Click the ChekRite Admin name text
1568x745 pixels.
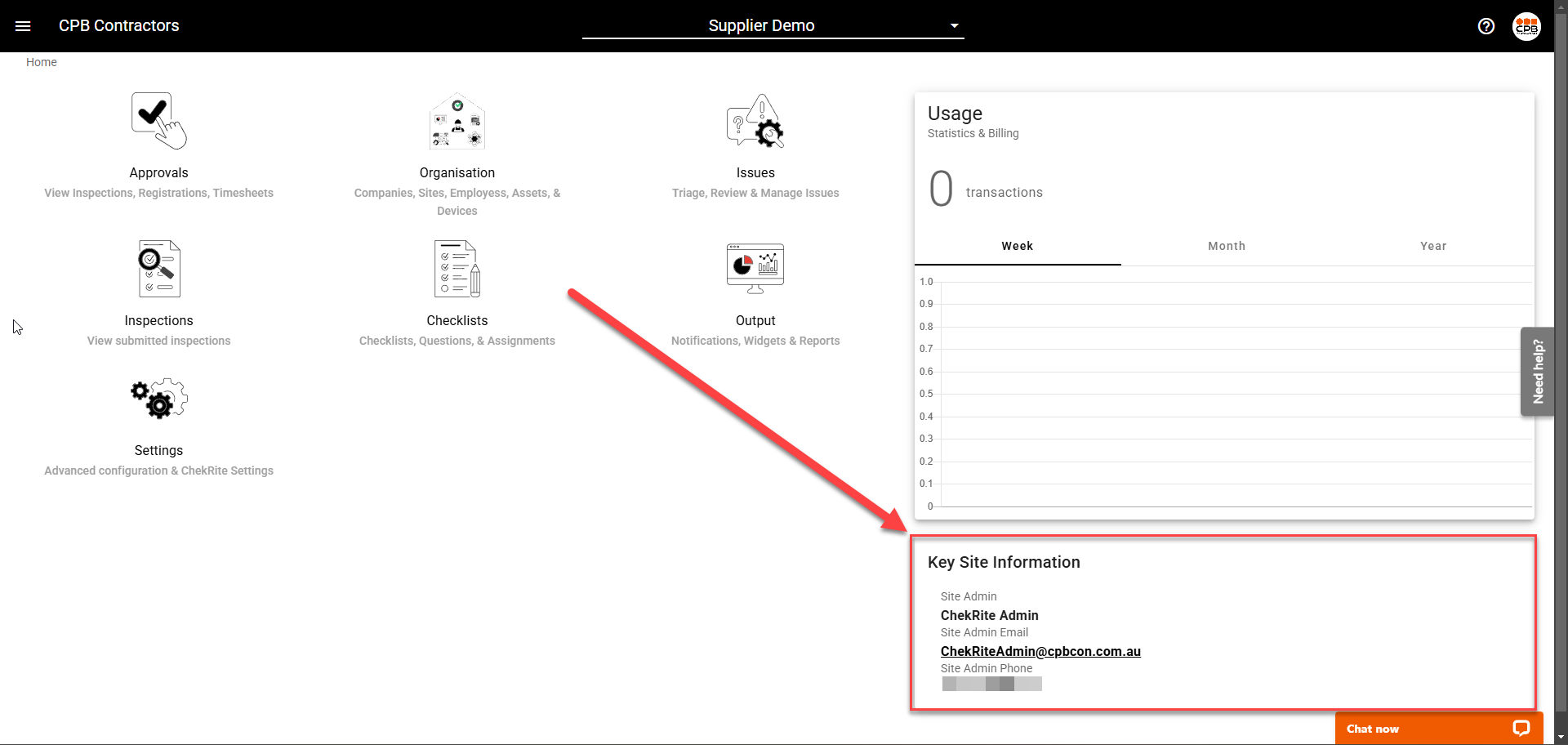990,615
